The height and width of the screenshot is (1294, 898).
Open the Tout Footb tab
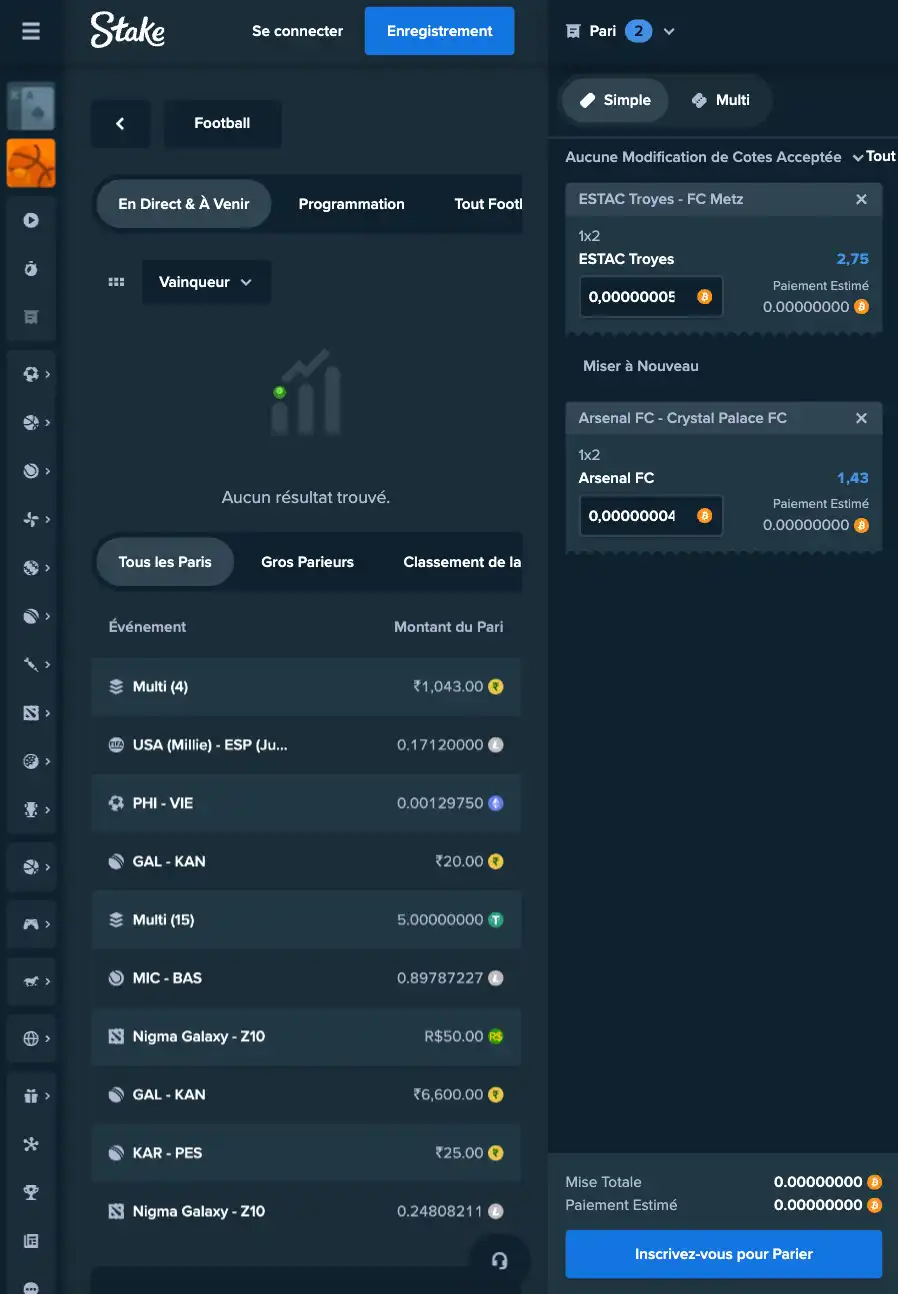pos(488,204)
